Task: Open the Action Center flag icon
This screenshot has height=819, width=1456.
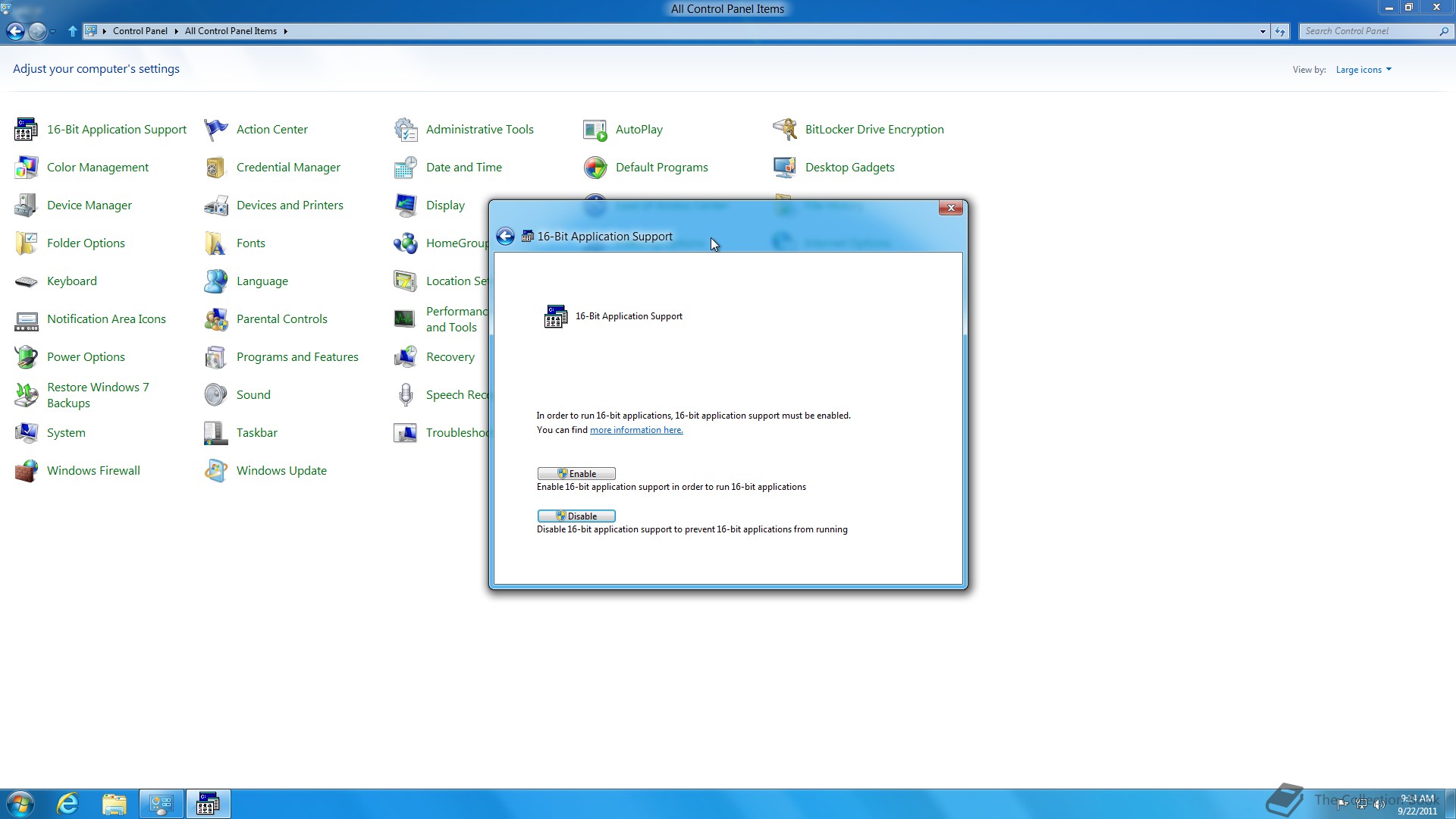Action: (x=215, y=130)
